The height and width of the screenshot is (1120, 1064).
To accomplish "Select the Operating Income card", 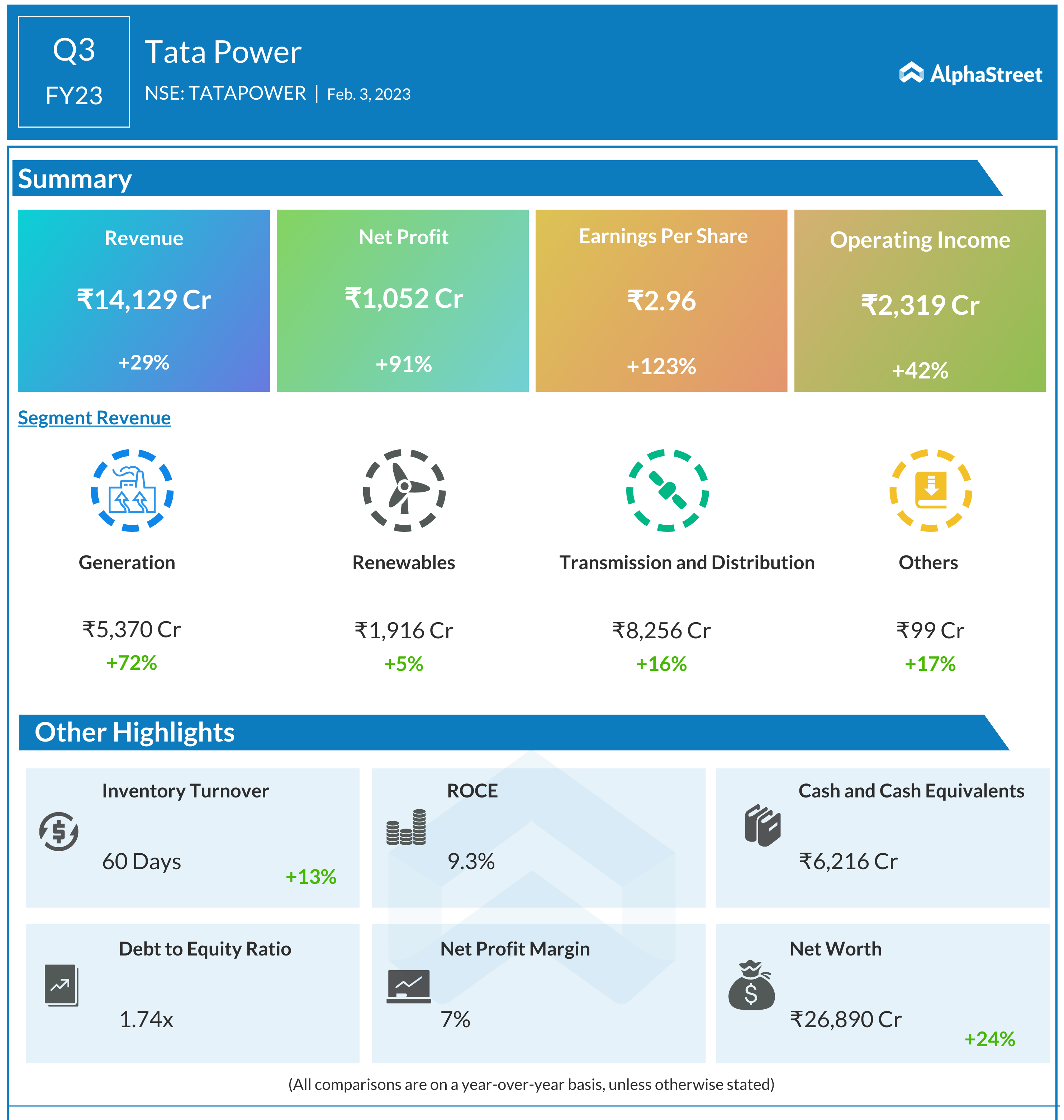I will click(x=920, y=301).
